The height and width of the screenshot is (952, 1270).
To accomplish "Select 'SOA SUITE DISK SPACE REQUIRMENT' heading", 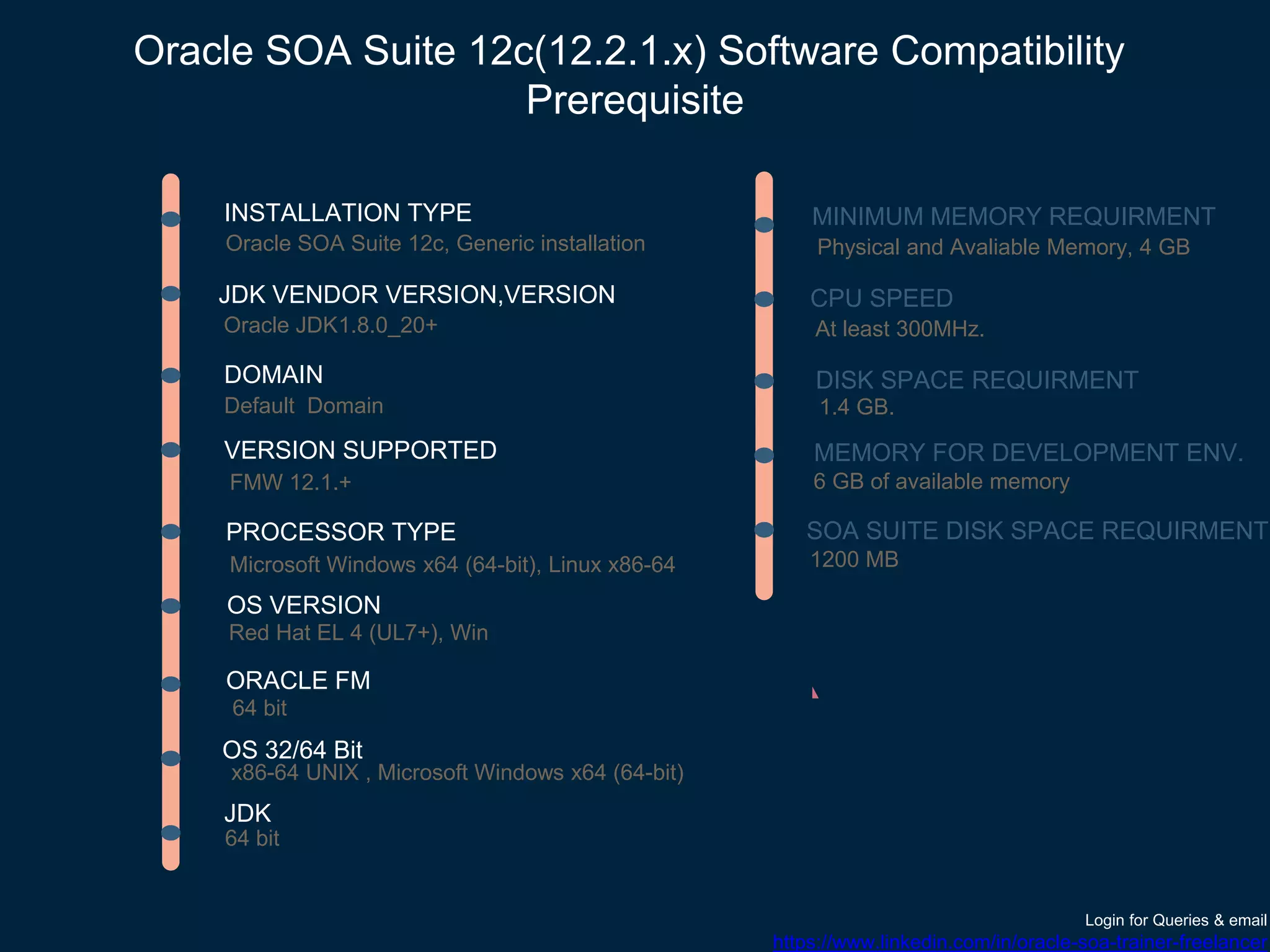I will click(x=1037, y=531).
